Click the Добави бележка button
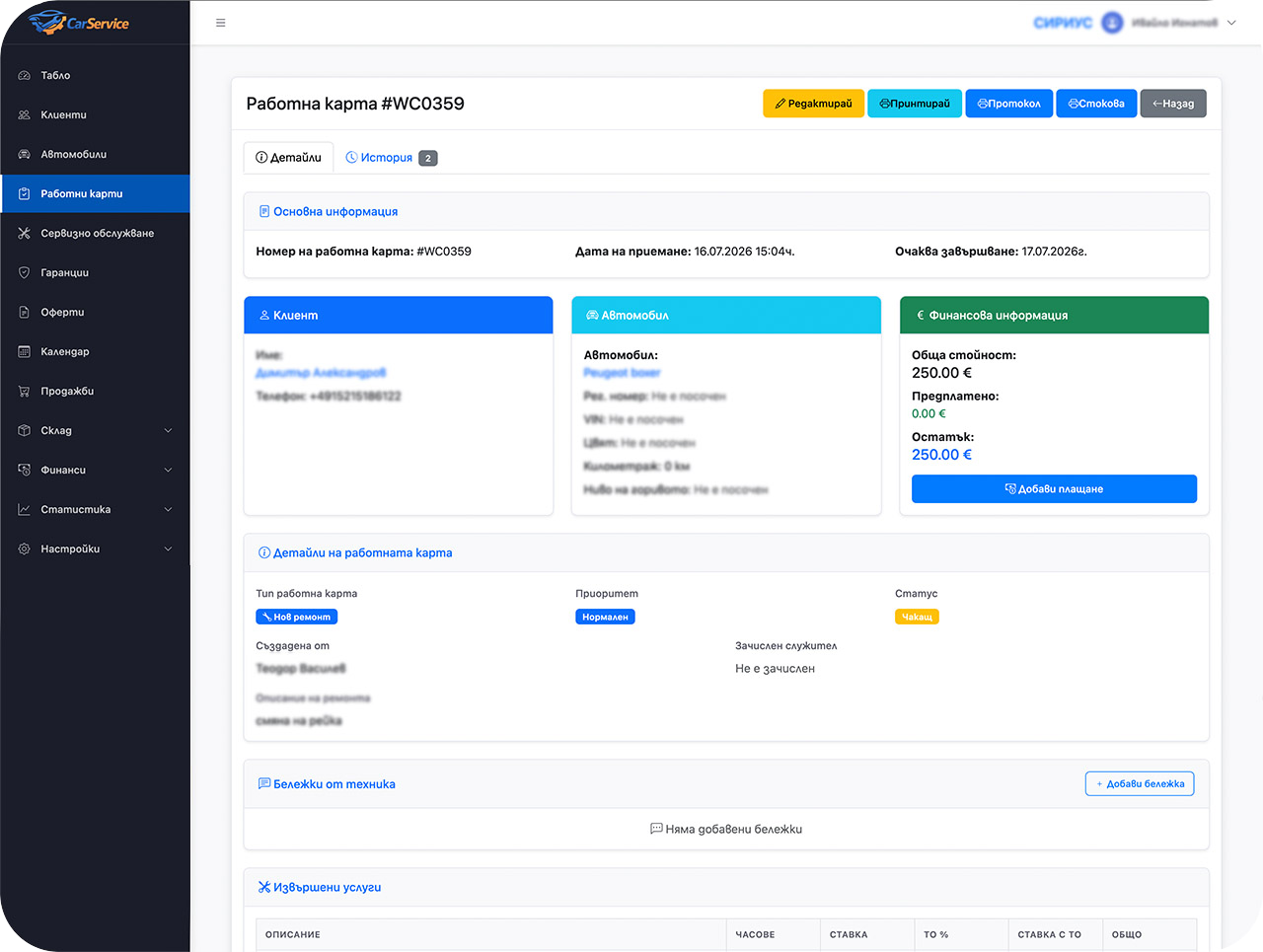1263x952 pixels. click(1140, 784)
